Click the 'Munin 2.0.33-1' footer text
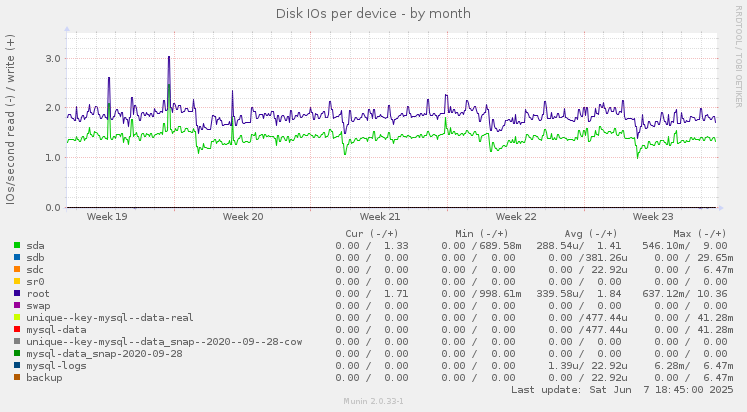The width and height of the screenshot is (747, 412). [x=374, y=402]
